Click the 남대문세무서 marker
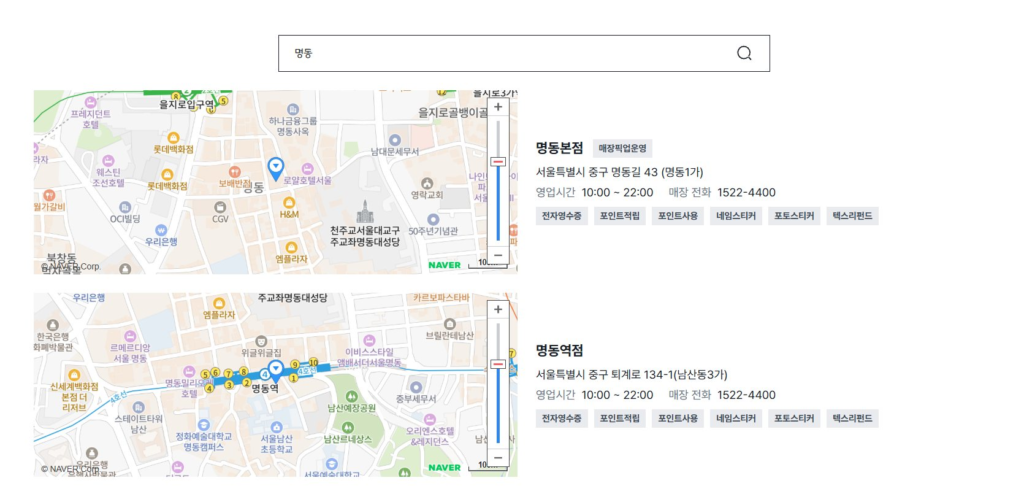 (394, 140)
